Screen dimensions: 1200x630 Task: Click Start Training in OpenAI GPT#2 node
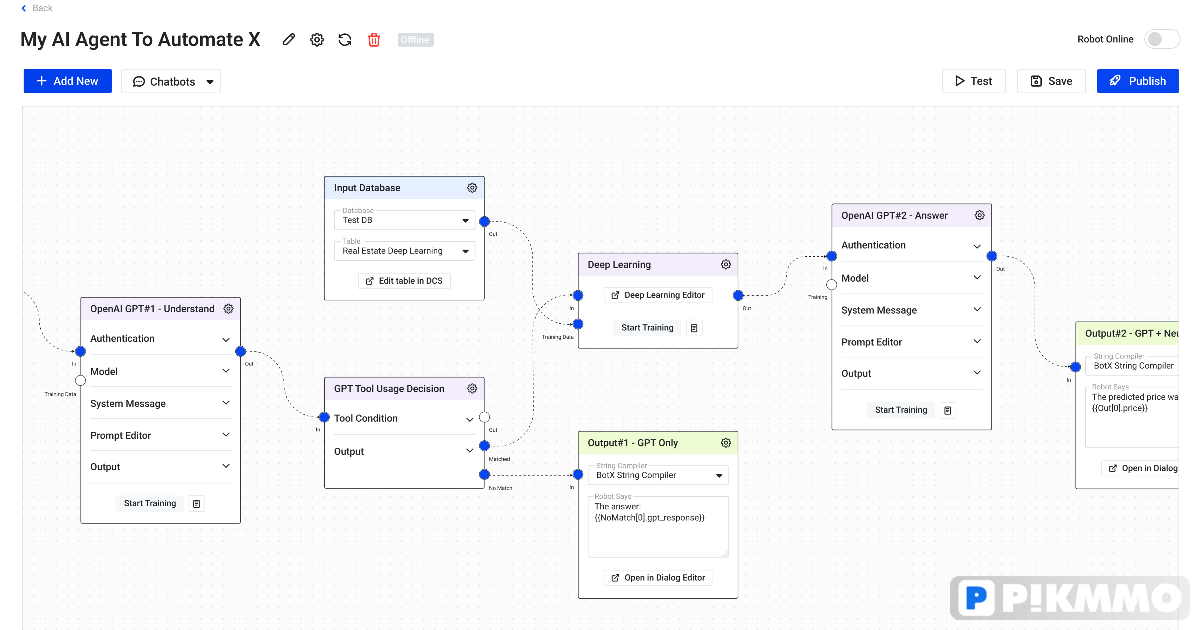click(x=901, y=410)
